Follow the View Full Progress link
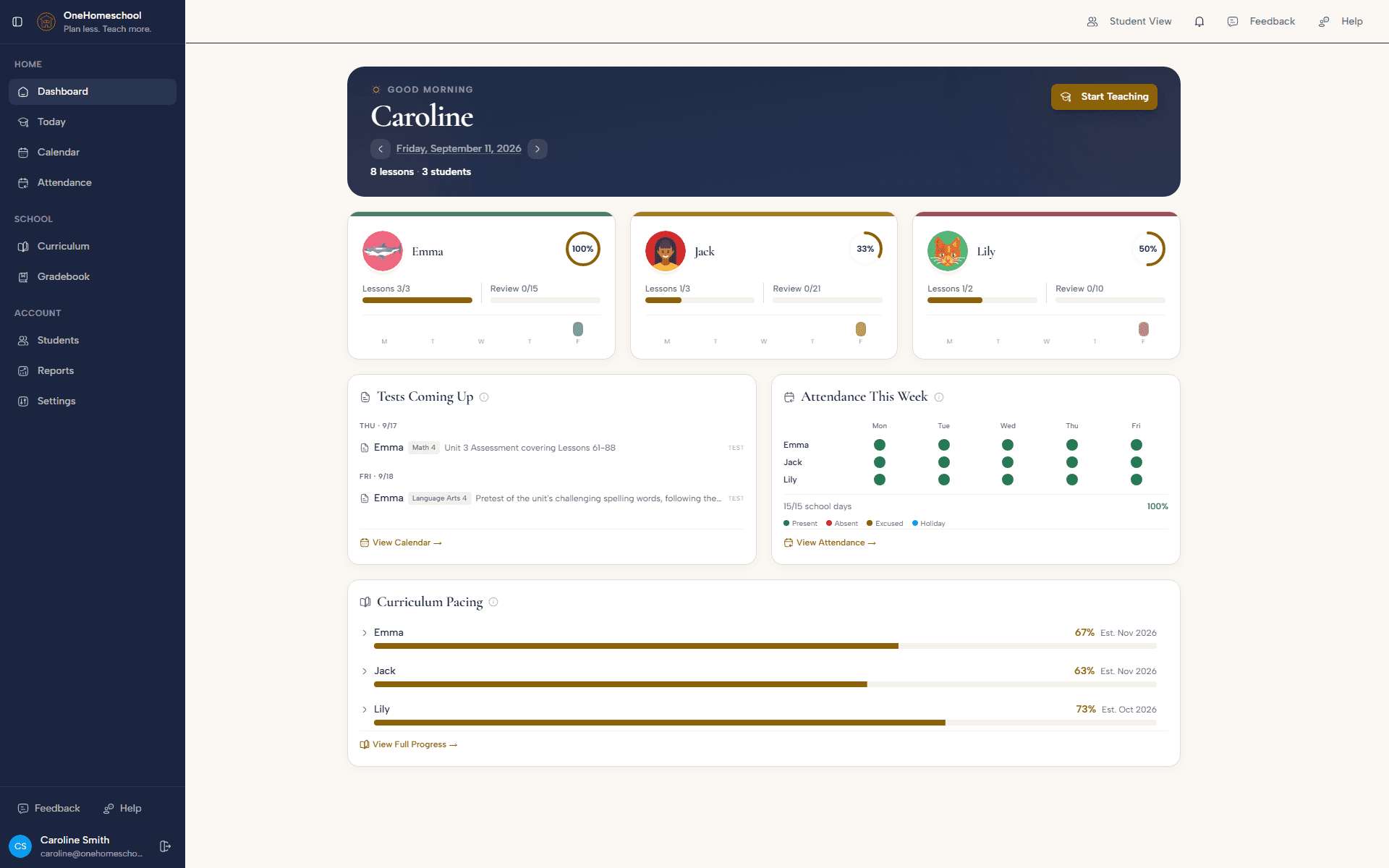The width and height of the screenshot is (1389, 868). pyautogui.click(x=409, y=744)
